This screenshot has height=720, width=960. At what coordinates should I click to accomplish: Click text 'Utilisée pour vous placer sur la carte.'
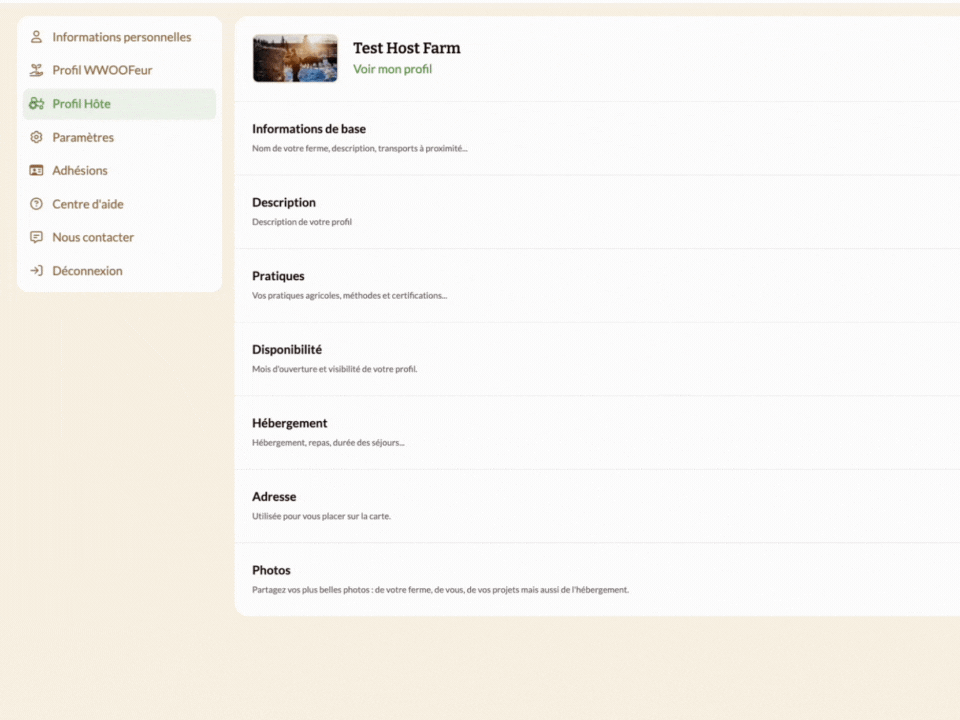coord(321,516)
